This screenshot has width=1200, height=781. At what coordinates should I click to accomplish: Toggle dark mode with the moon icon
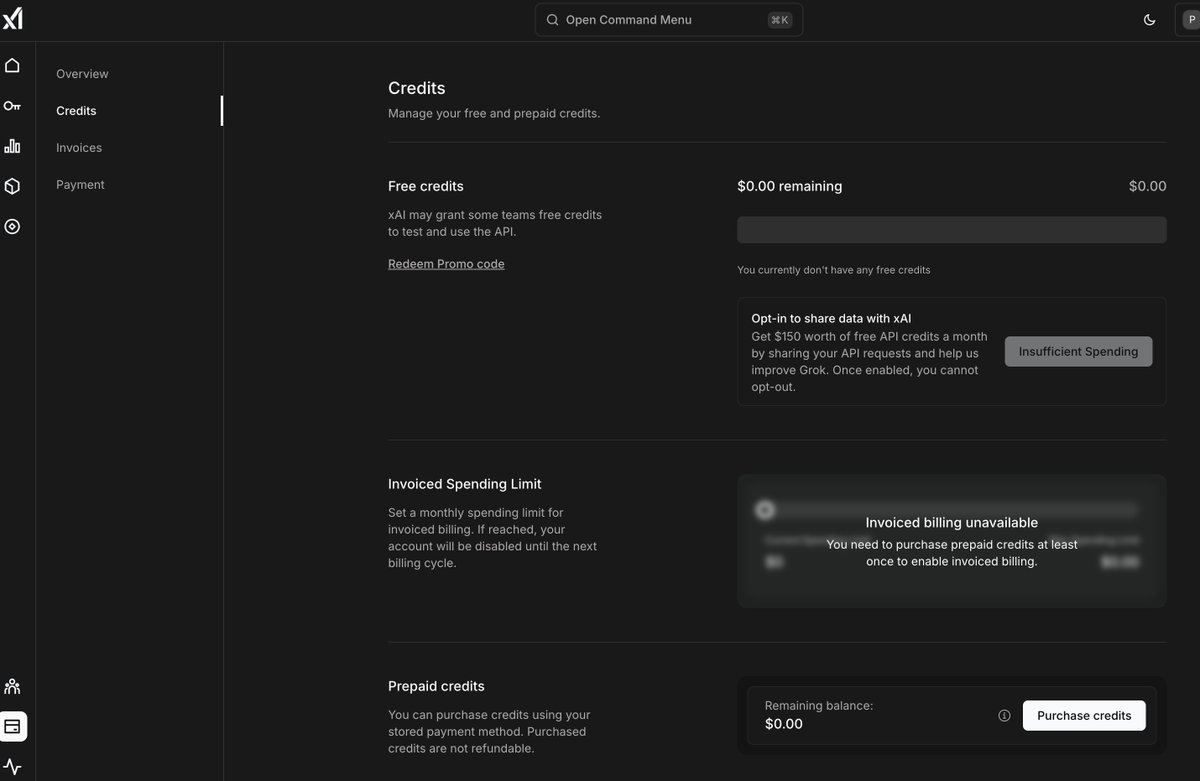click(x=1149, y=20)
